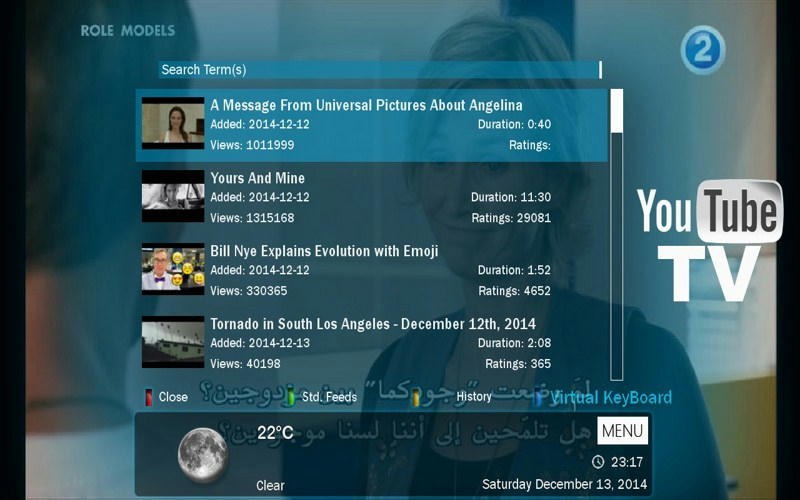Click the scrollbar handle of the video list

(x=617, y=111)
